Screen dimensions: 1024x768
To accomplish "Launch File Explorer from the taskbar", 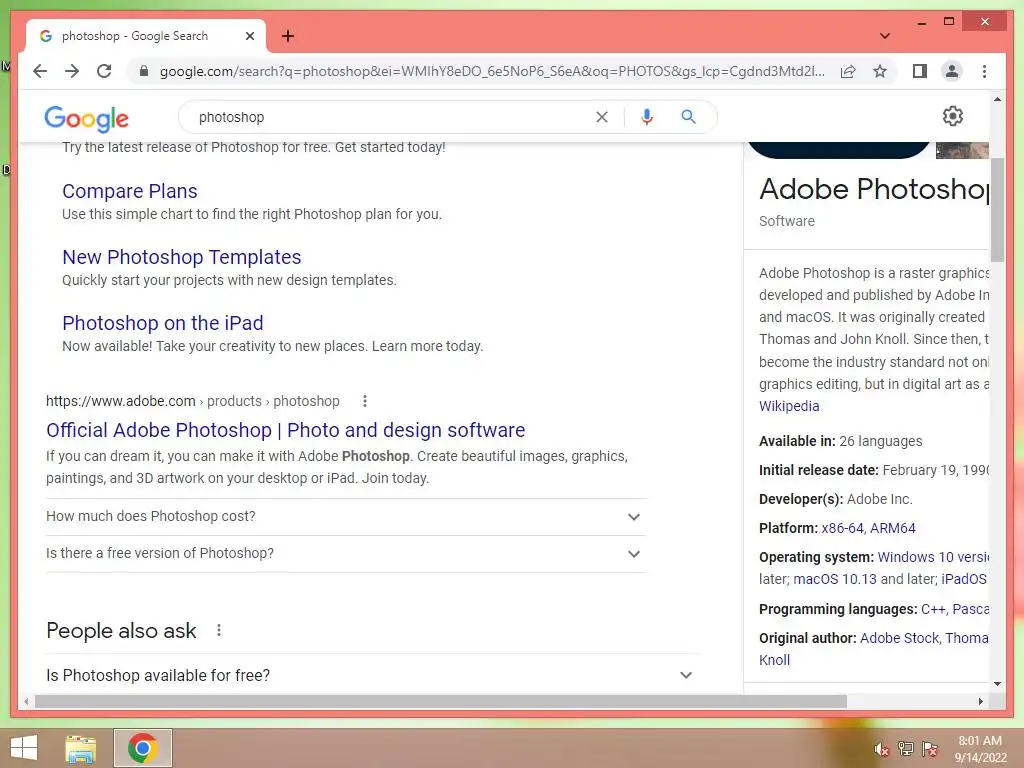I will [81, 748].
